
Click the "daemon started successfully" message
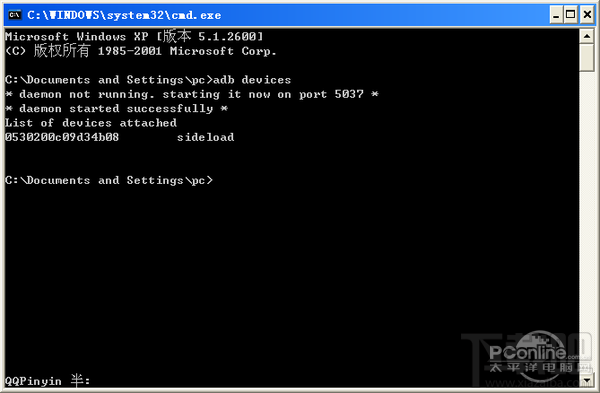pyautogui.click(x=116, y=109)
